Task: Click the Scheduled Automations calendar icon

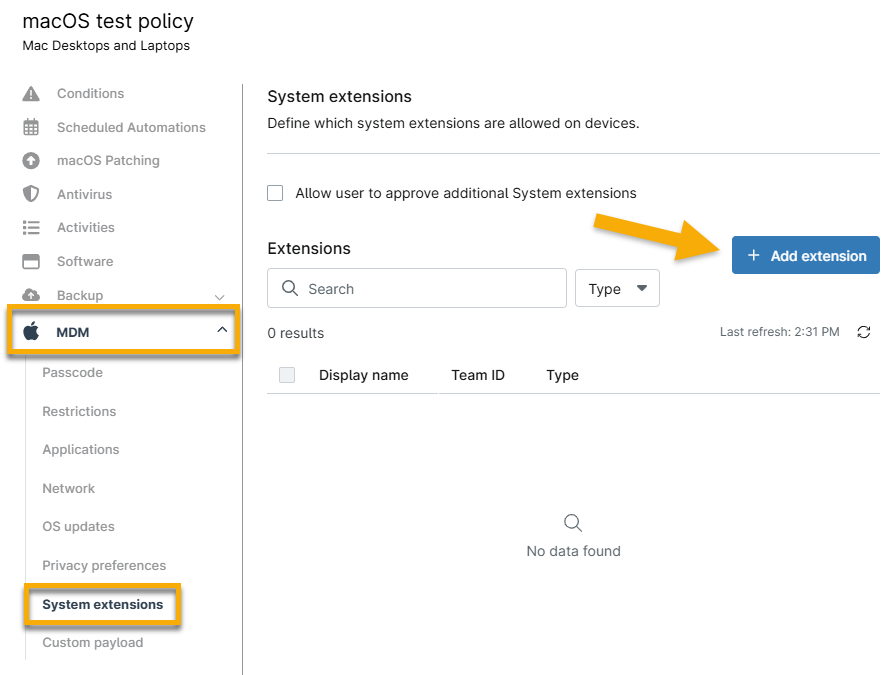Action: click(x=31, y=127)
